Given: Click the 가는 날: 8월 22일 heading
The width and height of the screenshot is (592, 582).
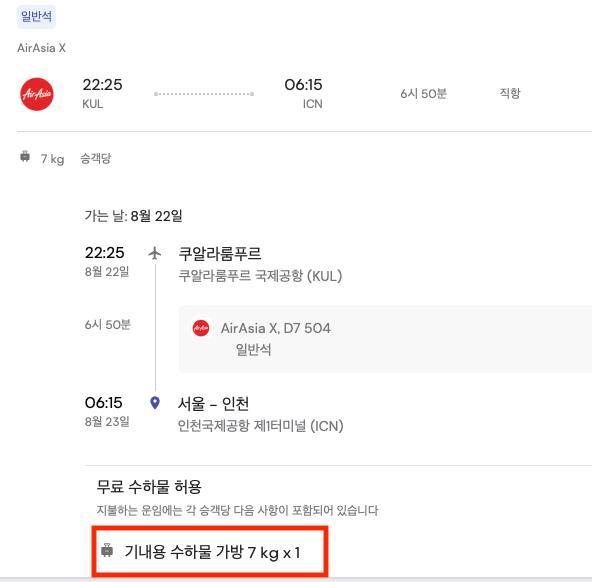Looking at the screenshot, I should [x=133, y=216].
